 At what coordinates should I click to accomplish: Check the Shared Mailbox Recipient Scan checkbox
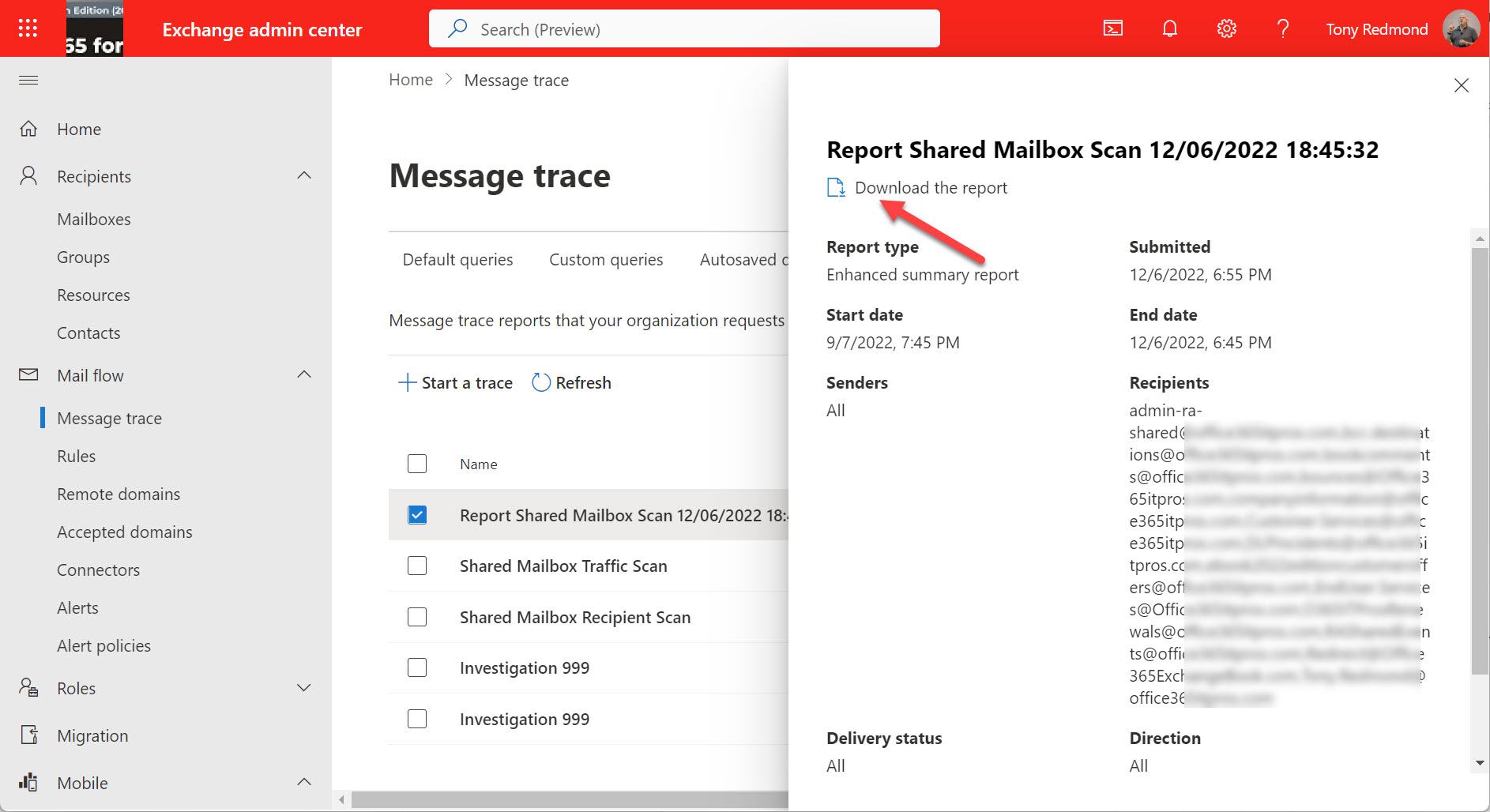tap(417, 617)
